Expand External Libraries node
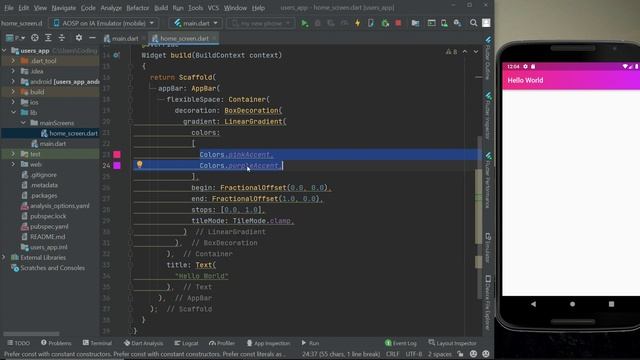 tap(4, 258)
